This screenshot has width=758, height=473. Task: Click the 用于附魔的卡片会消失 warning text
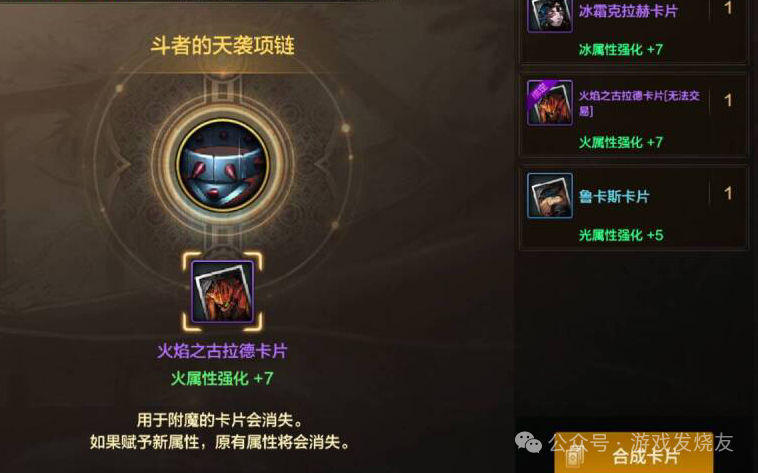click(220, 420)
